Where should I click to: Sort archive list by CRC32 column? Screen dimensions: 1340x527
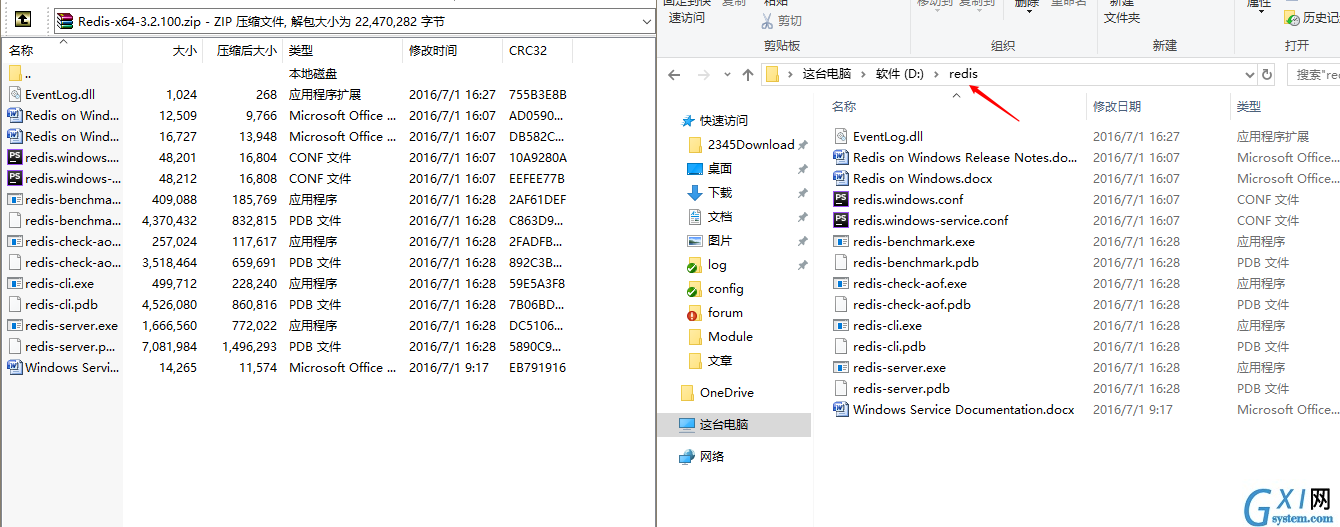click(537, 50)
